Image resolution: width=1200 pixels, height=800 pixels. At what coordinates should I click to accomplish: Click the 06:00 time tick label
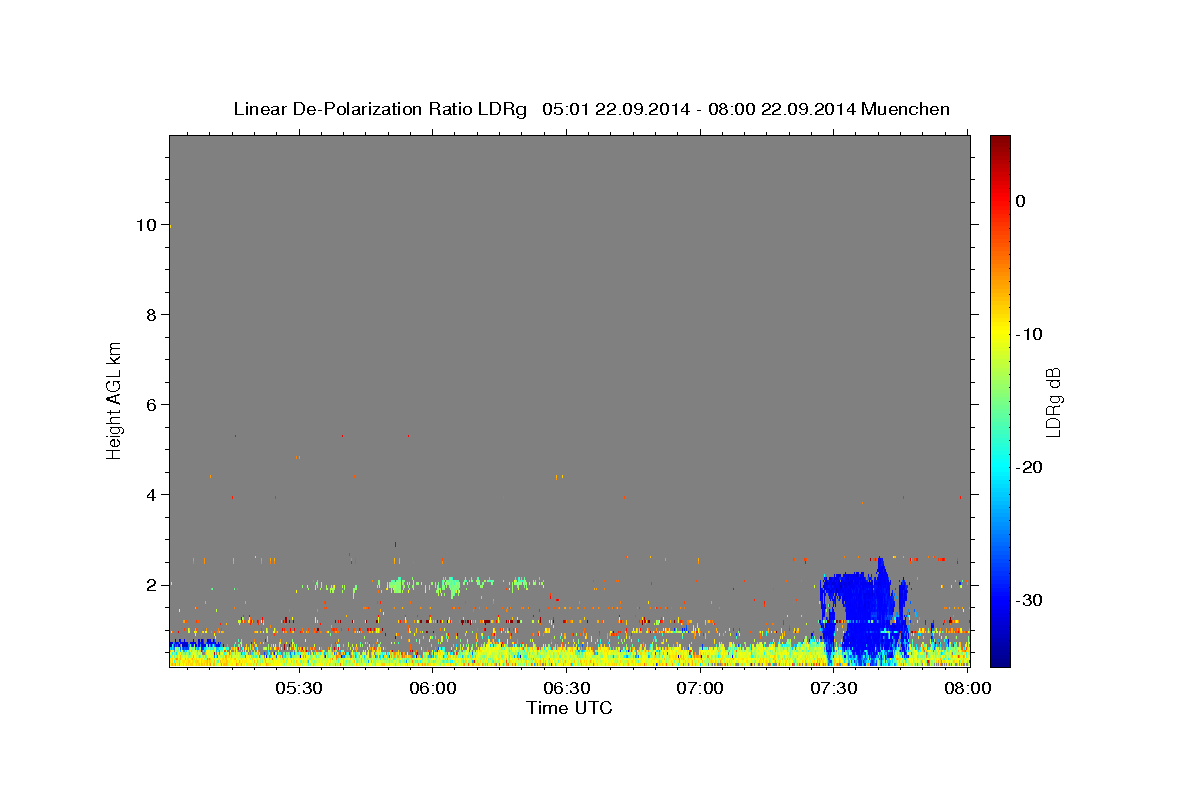pos(432,689)
